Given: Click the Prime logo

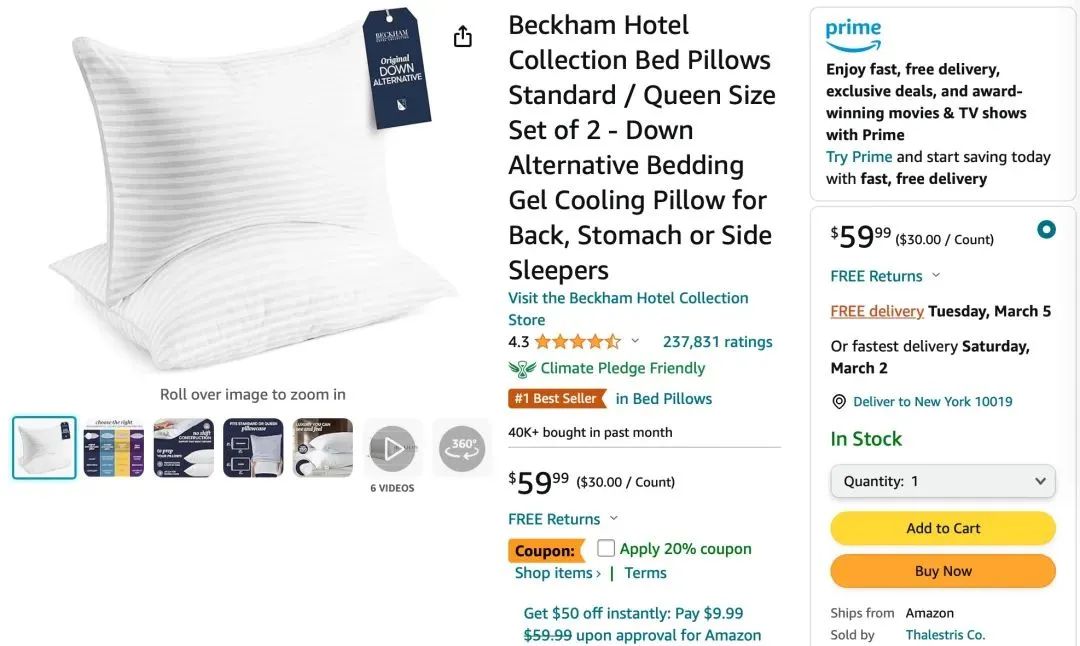Looking at the screenshot, I should (x=853, y=35).
